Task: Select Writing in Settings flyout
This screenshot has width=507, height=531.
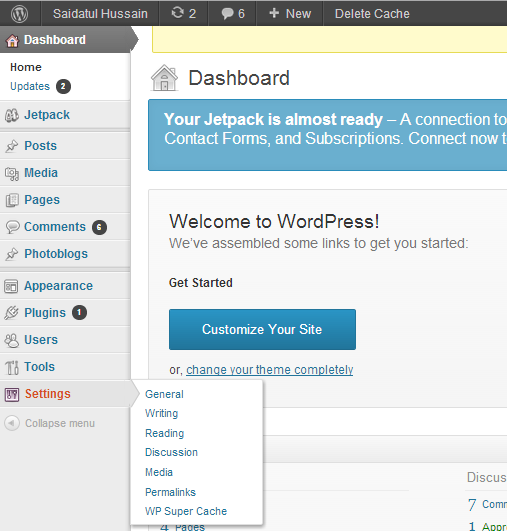Action: pyautogui.click(x=162, y=413)
